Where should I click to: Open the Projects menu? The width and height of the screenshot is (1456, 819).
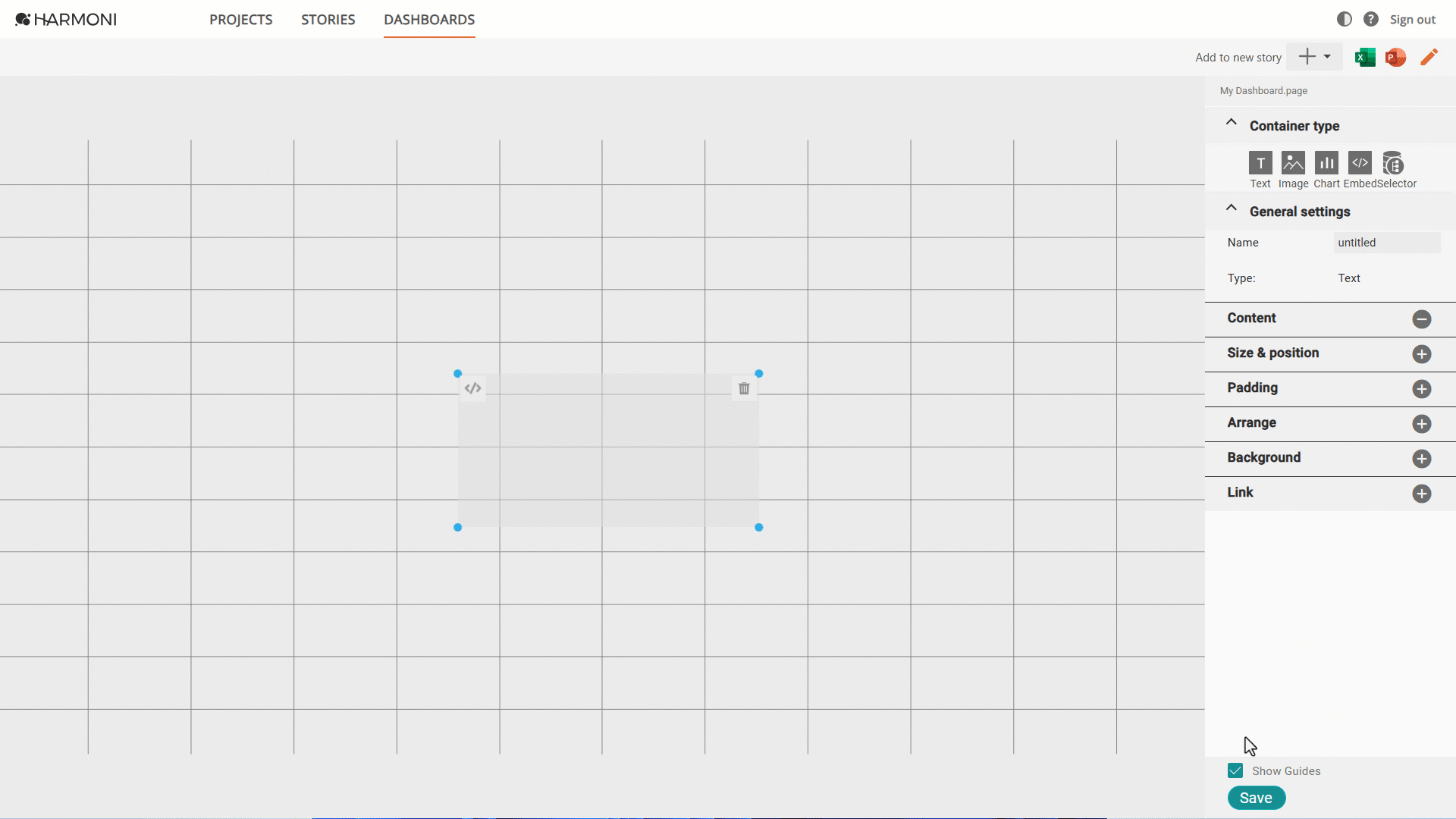[241, 20]
